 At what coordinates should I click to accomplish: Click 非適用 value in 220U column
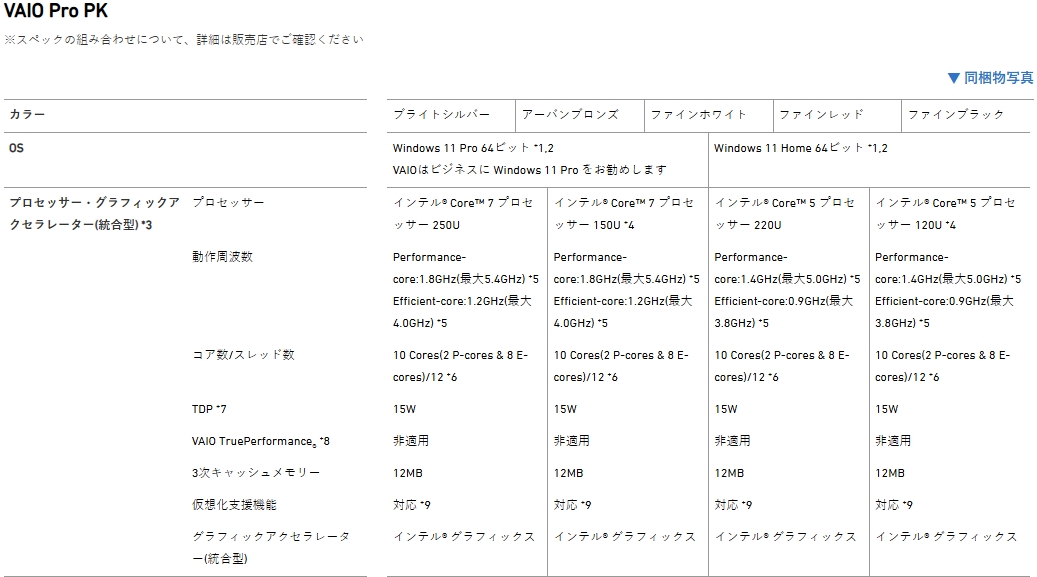pyautogui.click(x=732, y=441)
